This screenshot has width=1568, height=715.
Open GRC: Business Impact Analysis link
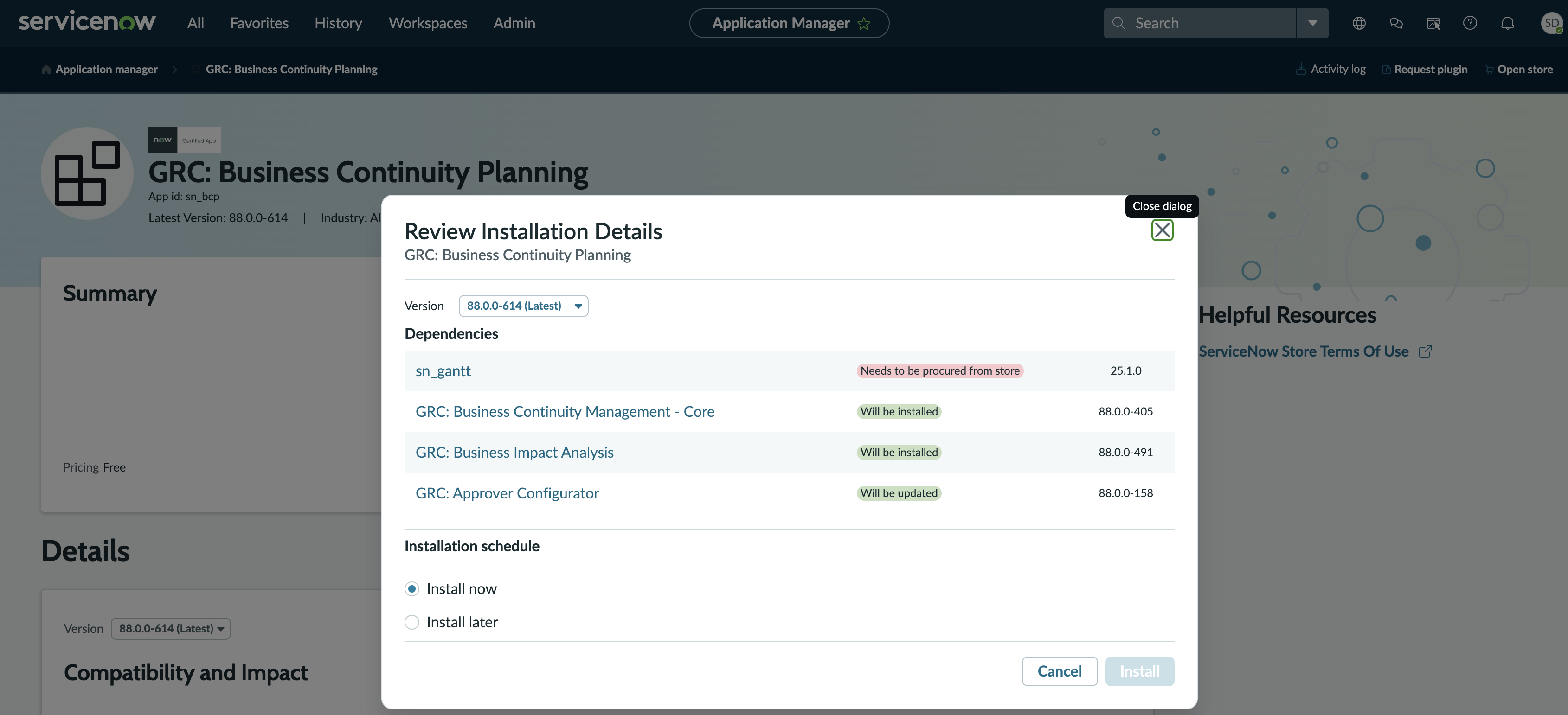[514, 452]
